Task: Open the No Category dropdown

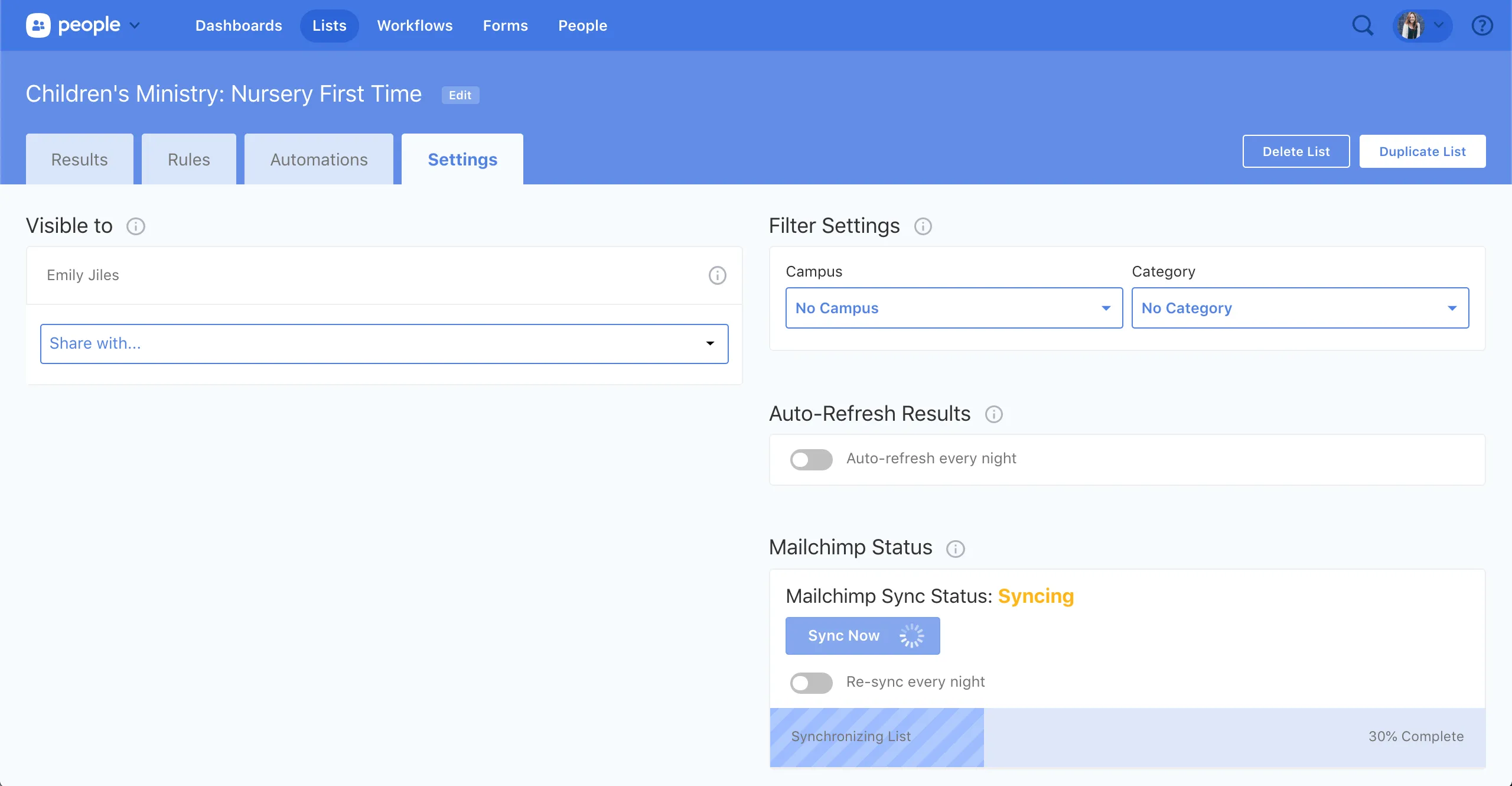Action: pyautogui.click(x=1299, y=308)
